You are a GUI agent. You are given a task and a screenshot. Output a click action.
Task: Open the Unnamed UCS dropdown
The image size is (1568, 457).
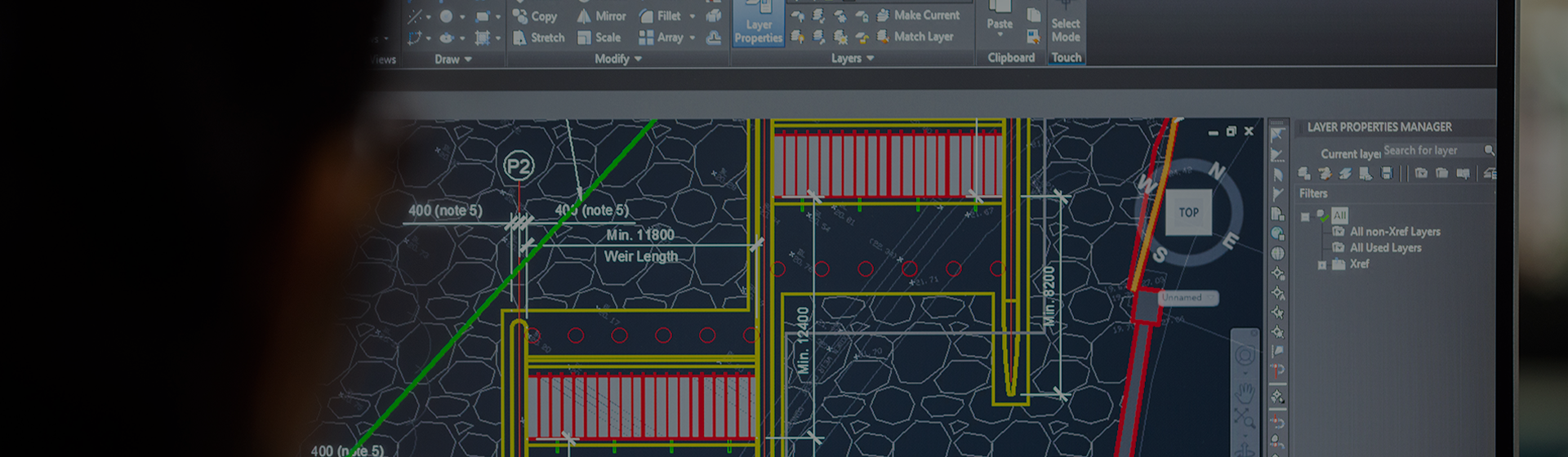[1187, 298]
